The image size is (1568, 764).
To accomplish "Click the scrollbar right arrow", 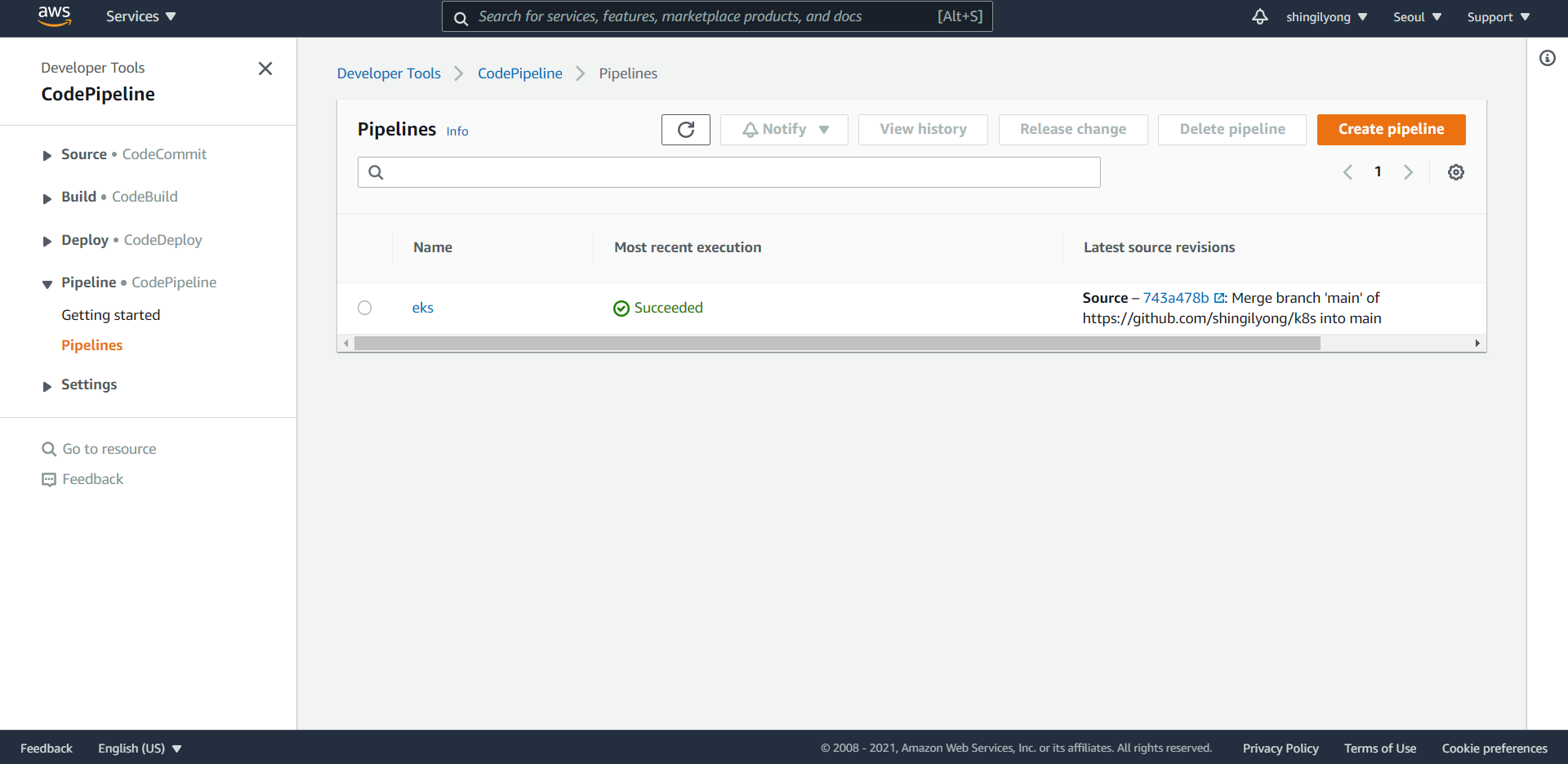I will (x=1477, y=344).
